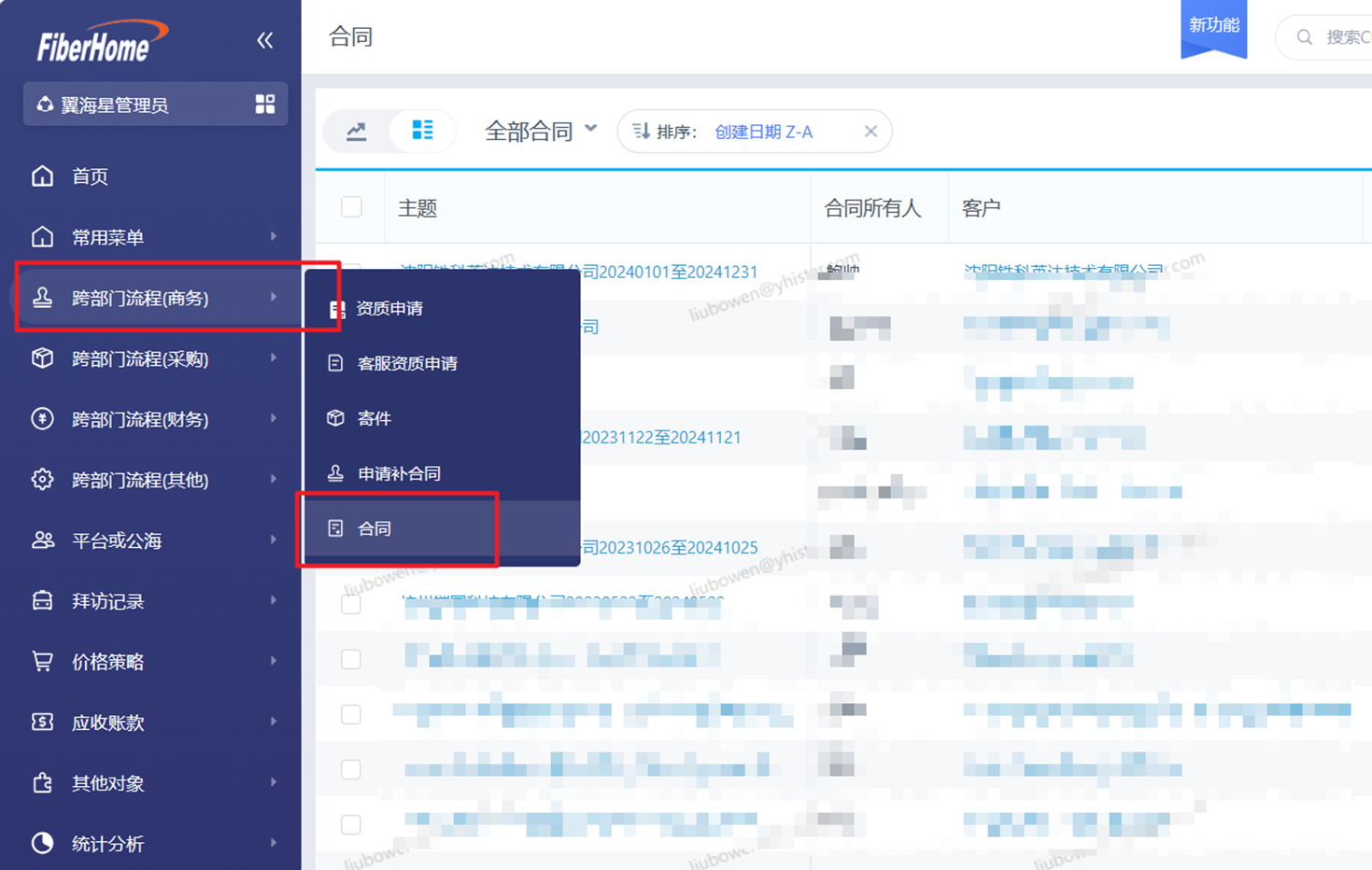1372x870 pixels.
Task: Expand the 跨部门流程(商务) arrow
Action: [x=274, y=297]
